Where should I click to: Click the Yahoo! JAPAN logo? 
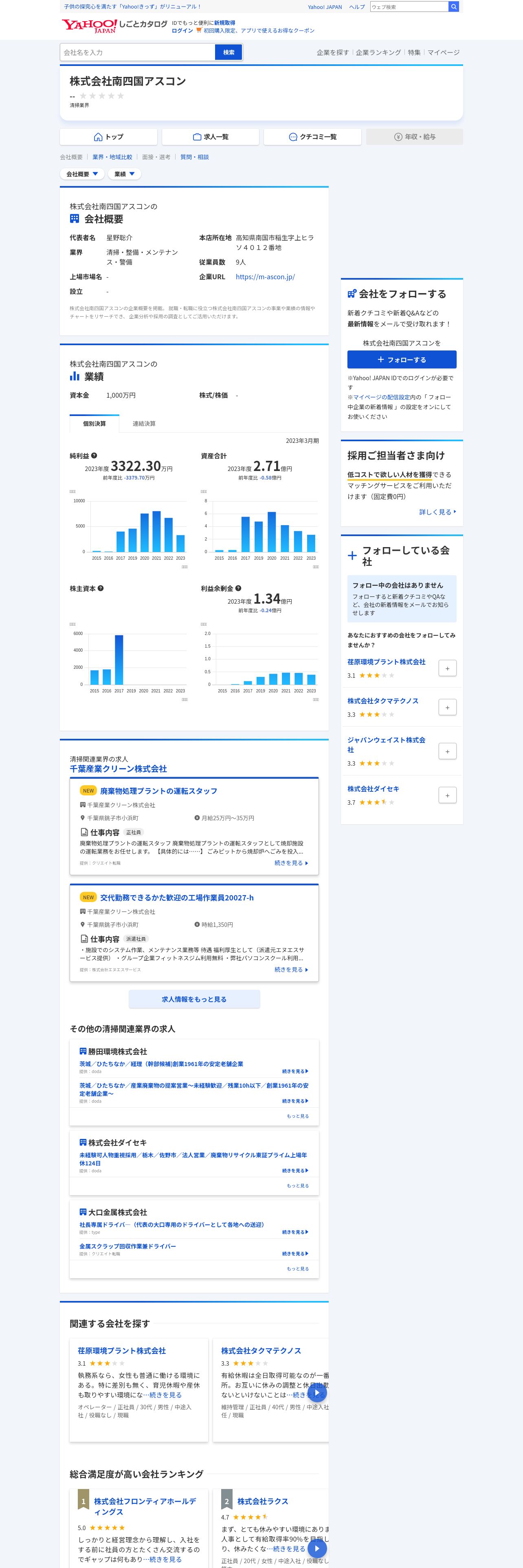tap(90, 26)
